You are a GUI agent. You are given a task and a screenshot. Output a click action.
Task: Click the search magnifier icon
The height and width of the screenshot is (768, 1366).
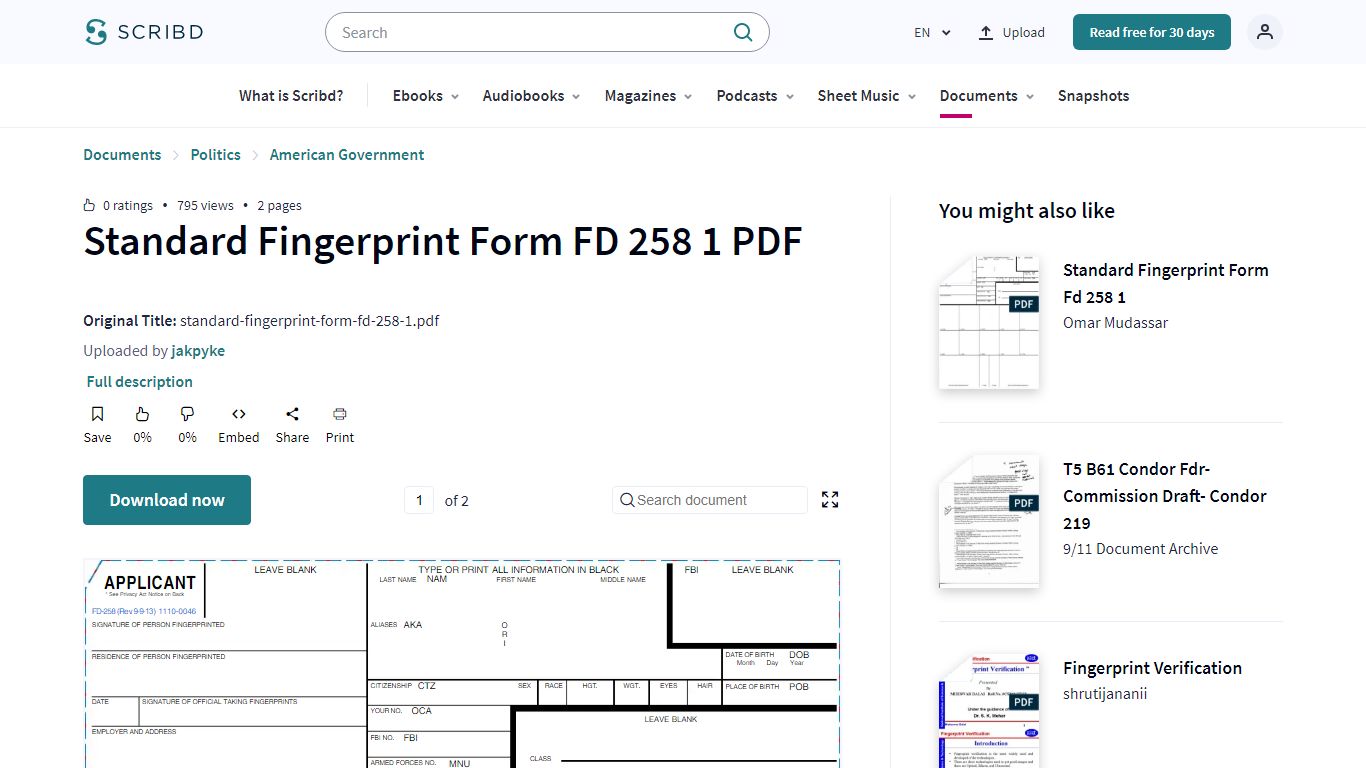(743, 32)
